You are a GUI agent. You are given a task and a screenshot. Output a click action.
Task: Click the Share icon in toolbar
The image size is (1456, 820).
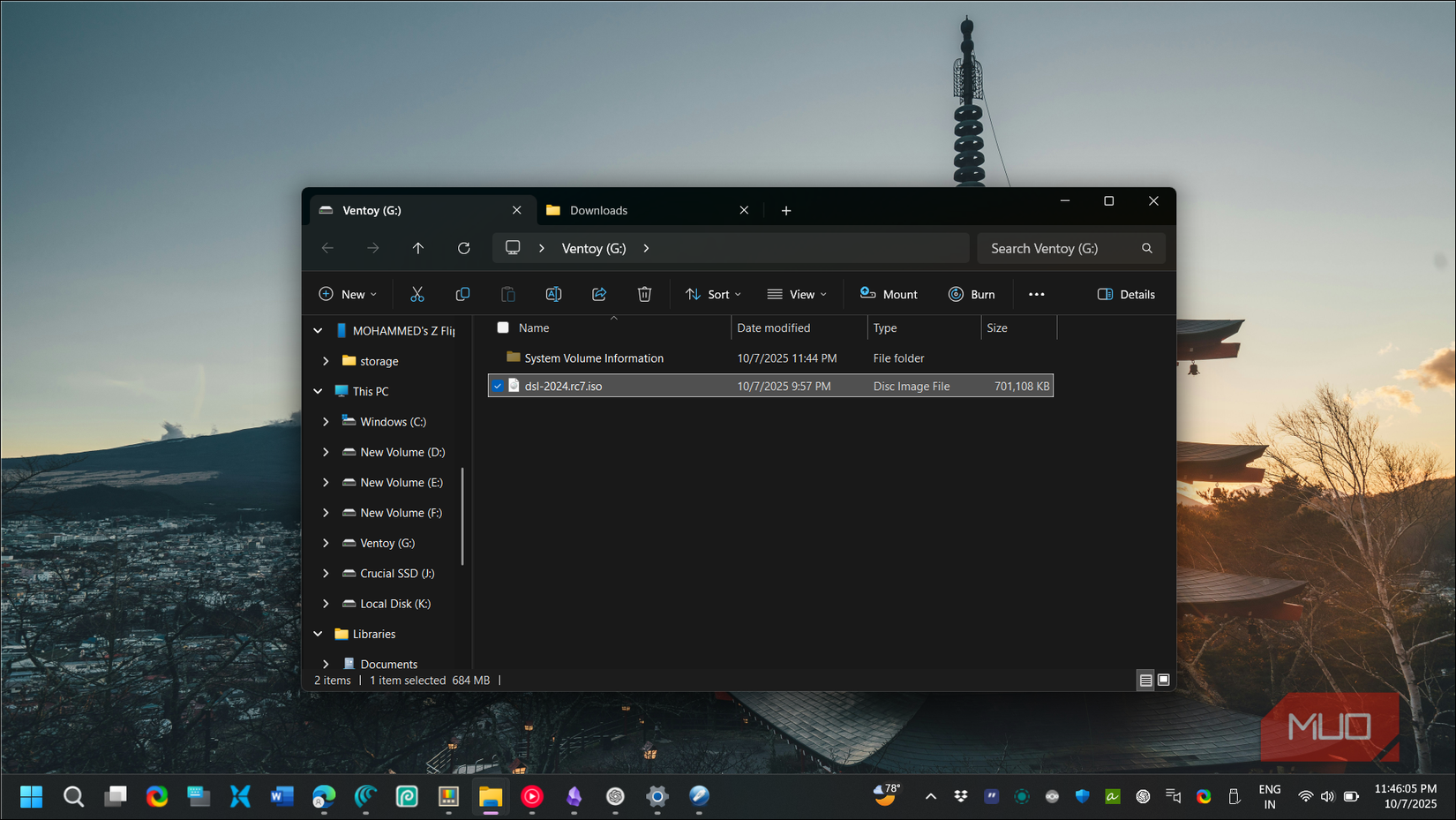pyautogui.click(x=599, y=294)
